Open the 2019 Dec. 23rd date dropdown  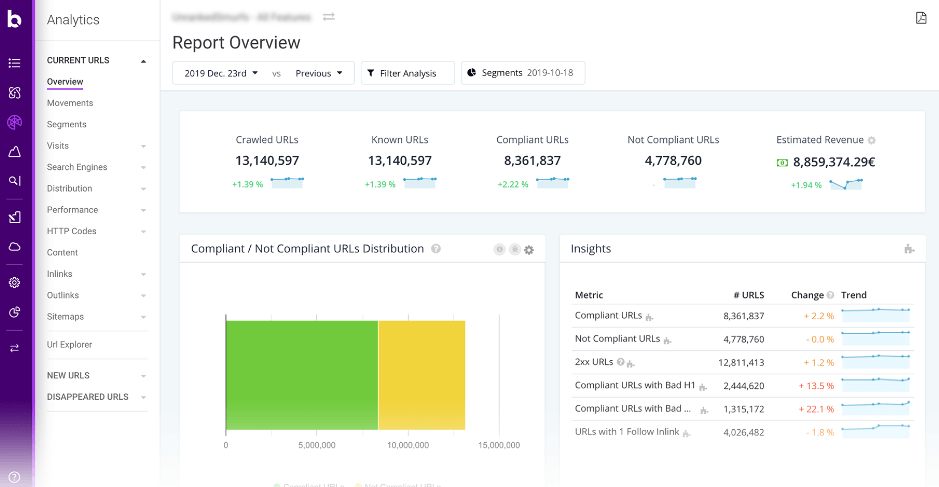coord(221,73)
